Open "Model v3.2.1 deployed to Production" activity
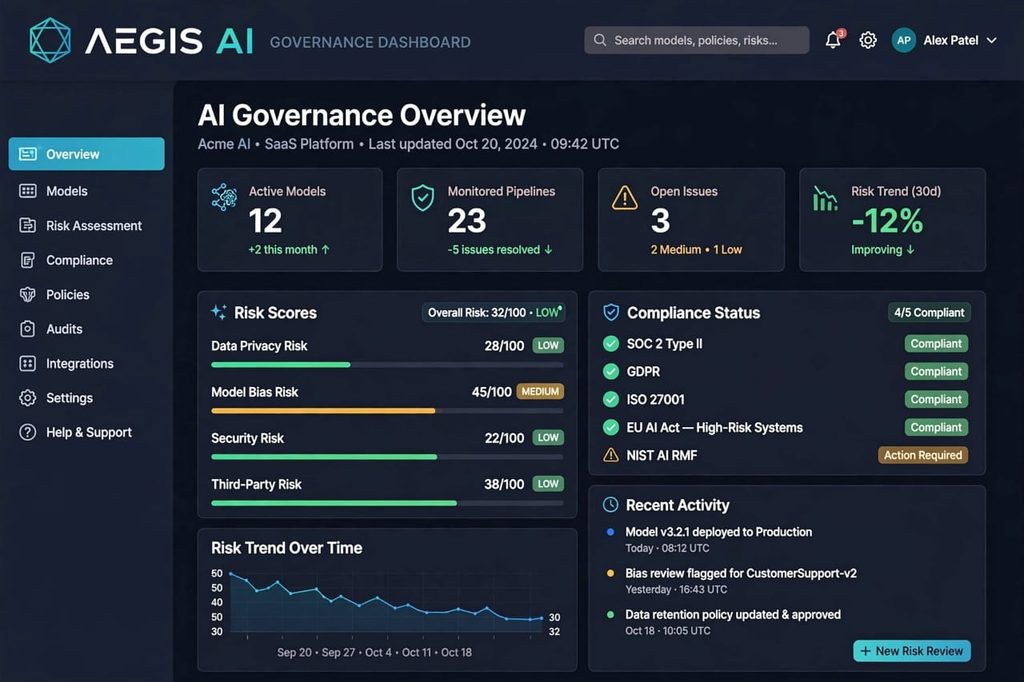The height and width of the screenshot is (682, 1024). (718, 532)
